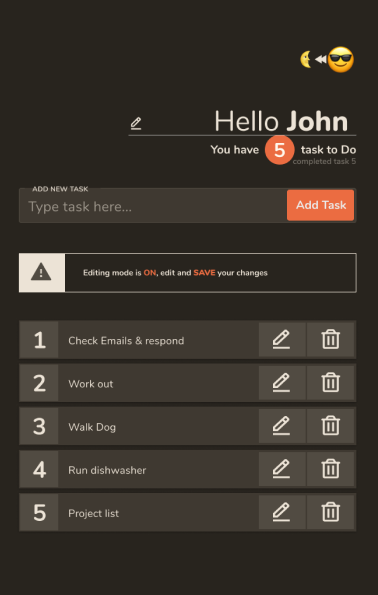
Task: Click the task to Do text
Action: click(x=328, y=150)
